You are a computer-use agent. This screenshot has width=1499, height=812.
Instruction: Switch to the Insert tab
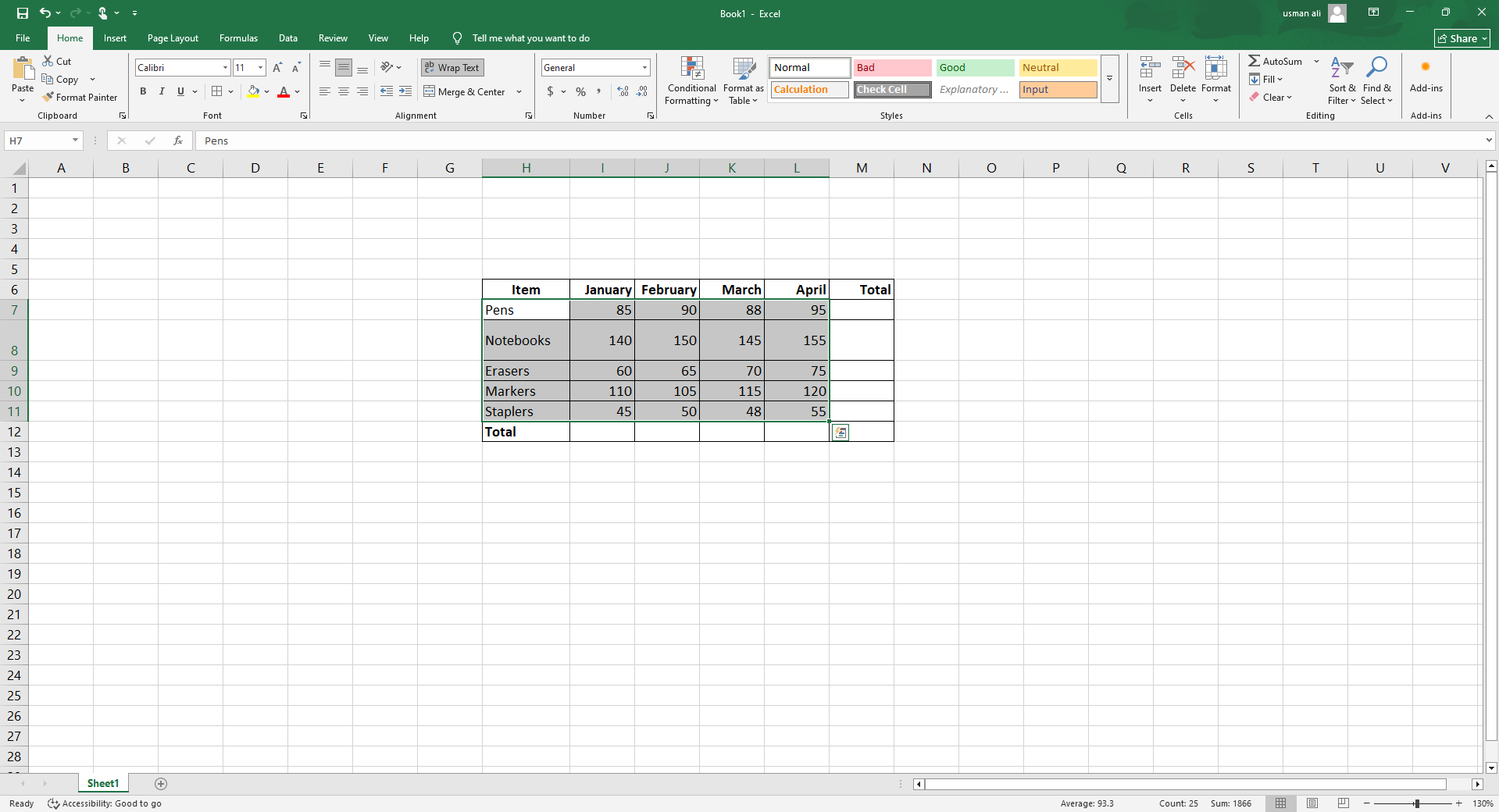(x=115, y=38)
